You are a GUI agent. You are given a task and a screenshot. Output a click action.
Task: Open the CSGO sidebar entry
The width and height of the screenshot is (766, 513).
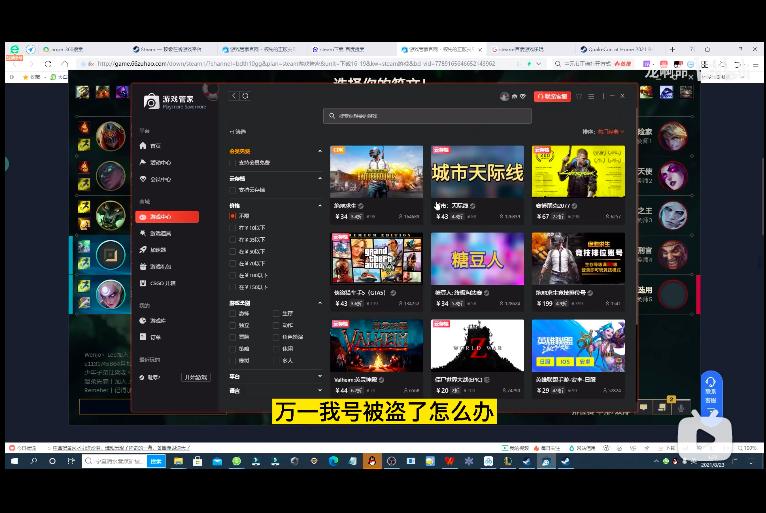pos(157,283)
